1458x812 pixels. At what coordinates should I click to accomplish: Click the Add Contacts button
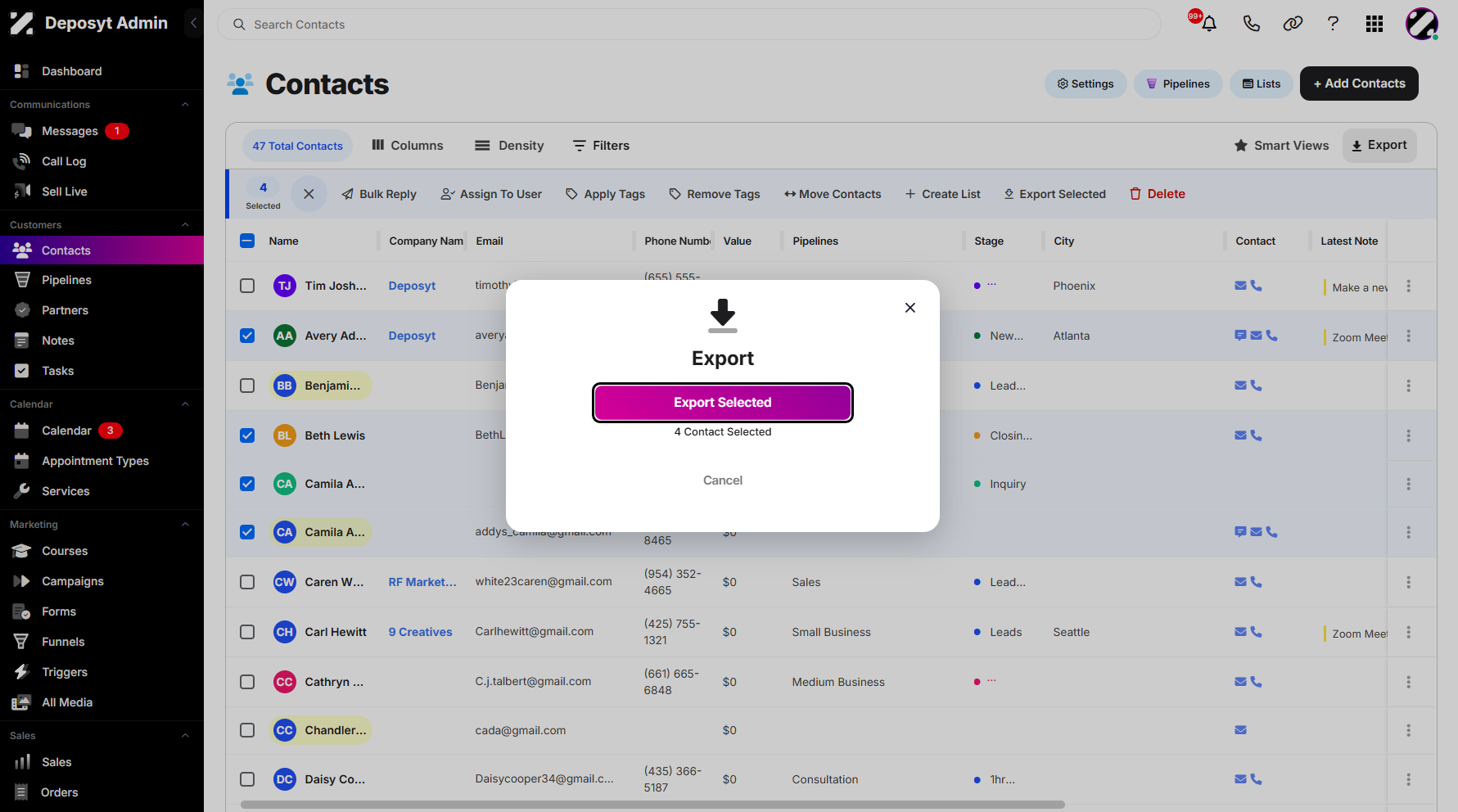pyautogui.click(x=1359, y=83)
